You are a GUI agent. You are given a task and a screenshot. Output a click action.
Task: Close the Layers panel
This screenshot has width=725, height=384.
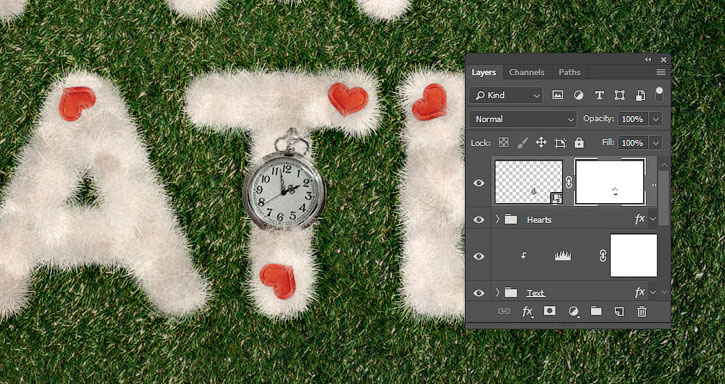[664, 60]
